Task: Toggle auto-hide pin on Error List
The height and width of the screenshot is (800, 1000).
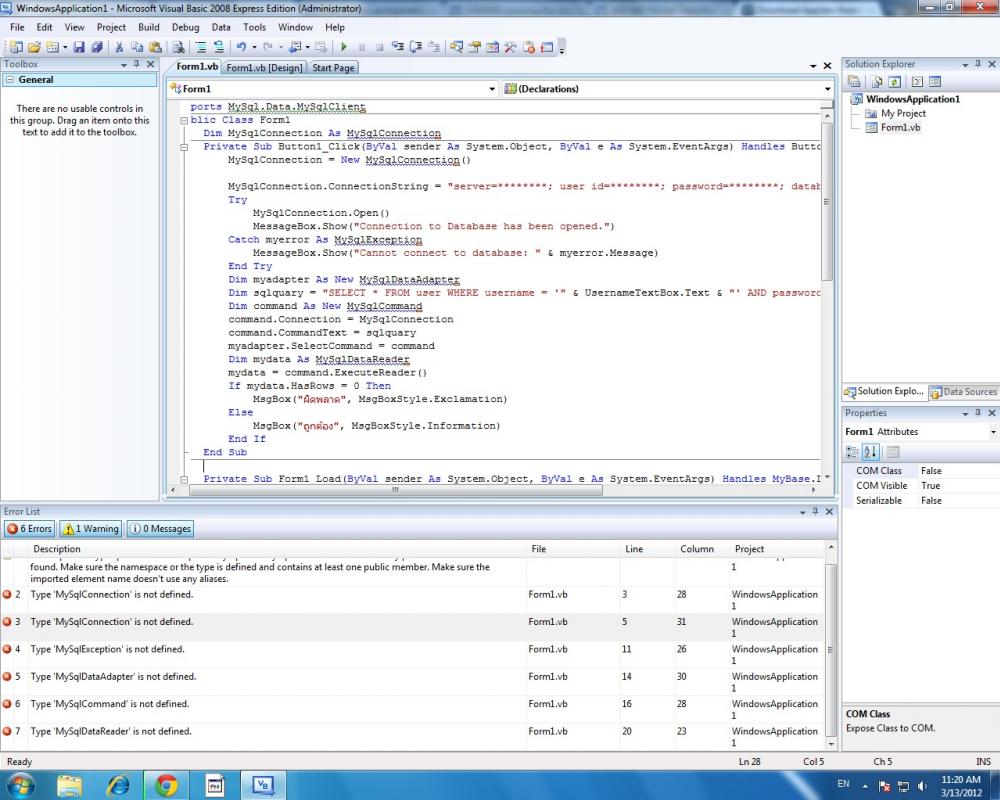Action: [815, 512]
